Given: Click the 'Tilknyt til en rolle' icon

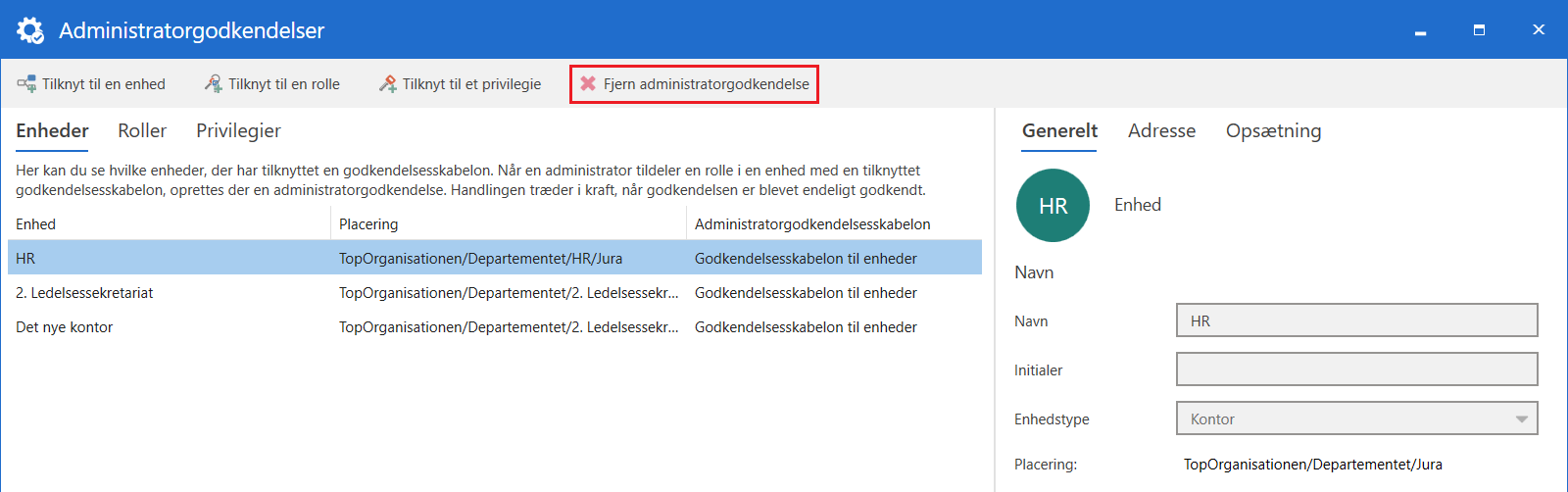Looking at the screenshot, I should pos(213,84).
